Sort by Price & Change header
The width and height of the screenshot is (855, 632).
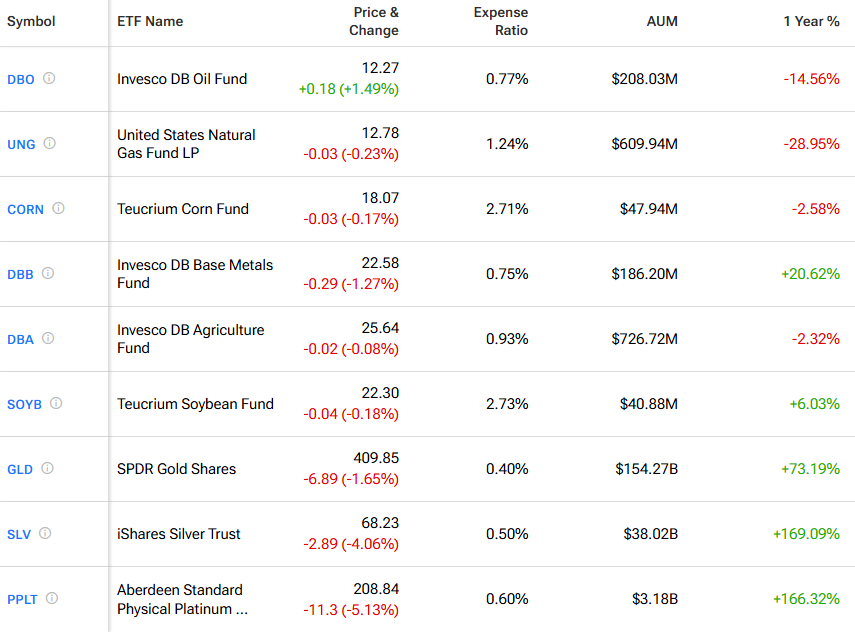(x=374, y=22)
